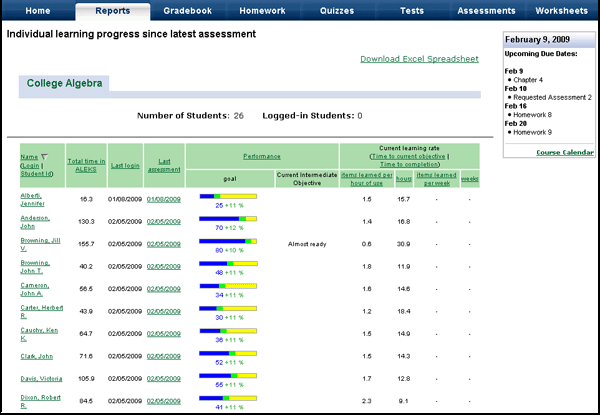Sort by the Name column header
Viewport: 600px width, 415px height.
point(29,157)
